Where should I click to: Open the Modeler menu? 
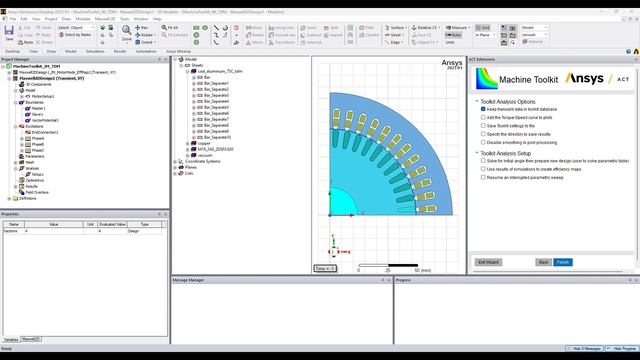82,19
